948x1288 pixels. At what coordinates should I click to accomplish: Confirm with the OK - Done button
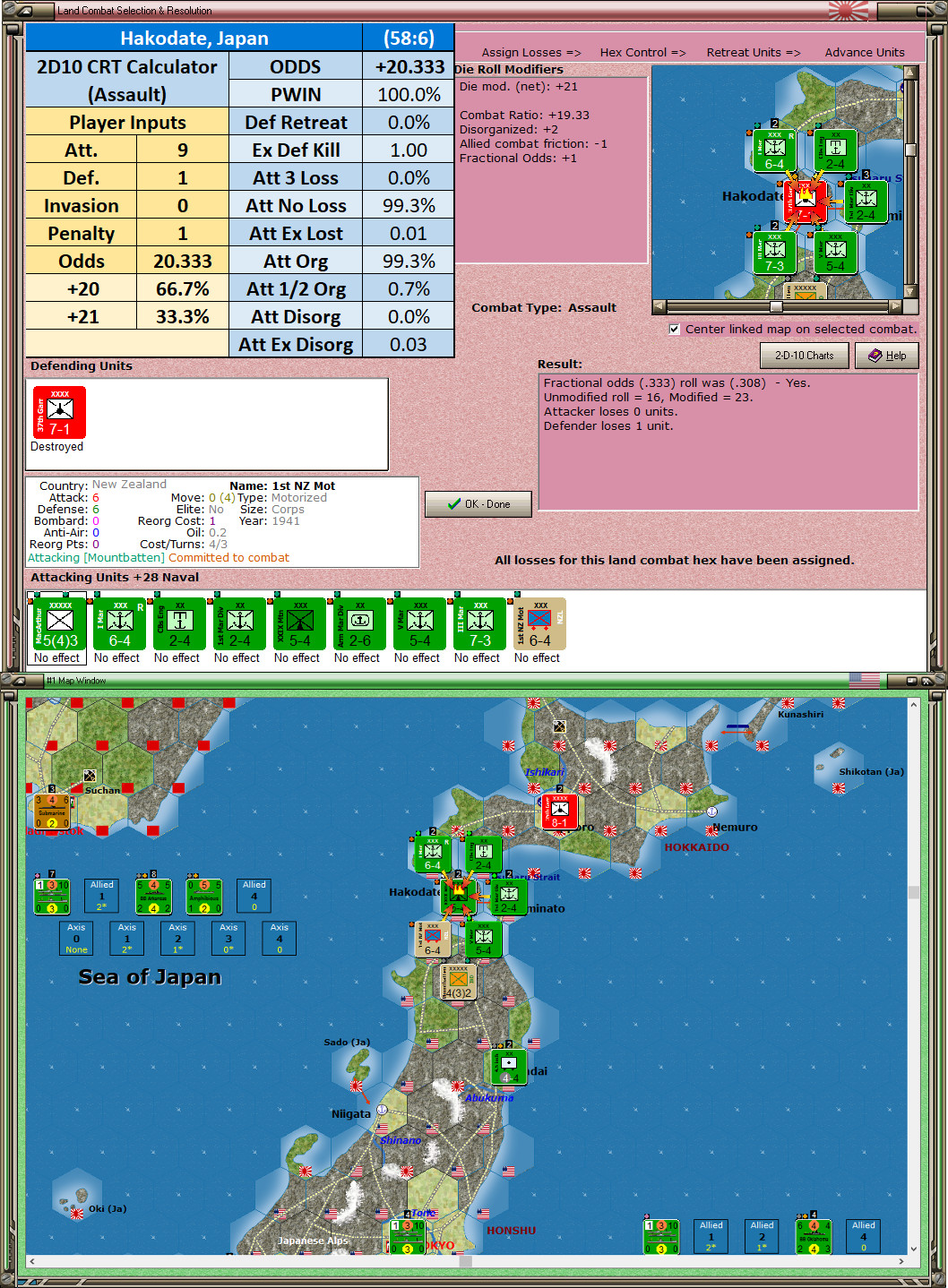[478, 504]
